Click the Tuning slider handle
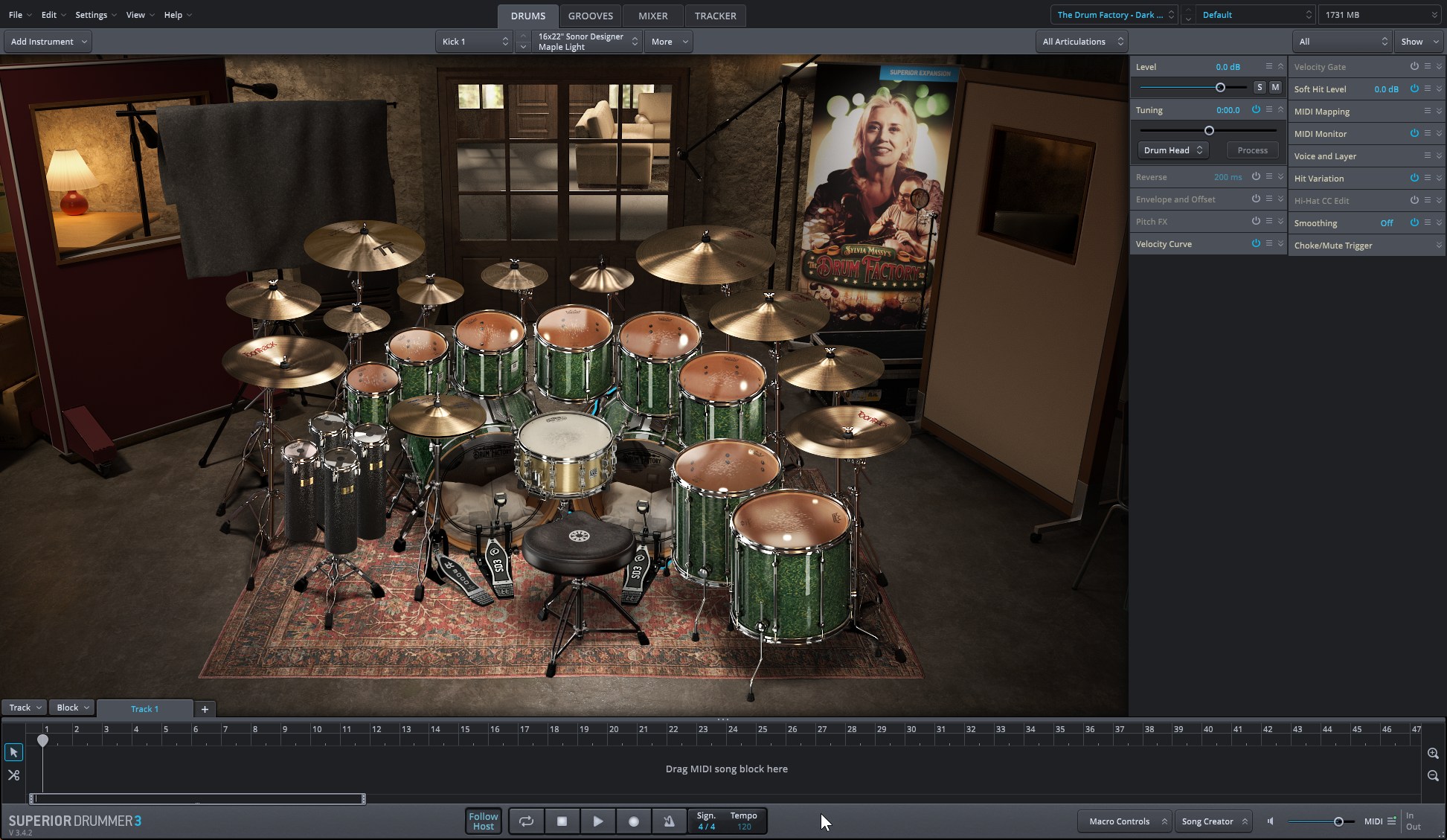 coord(1209,131)
